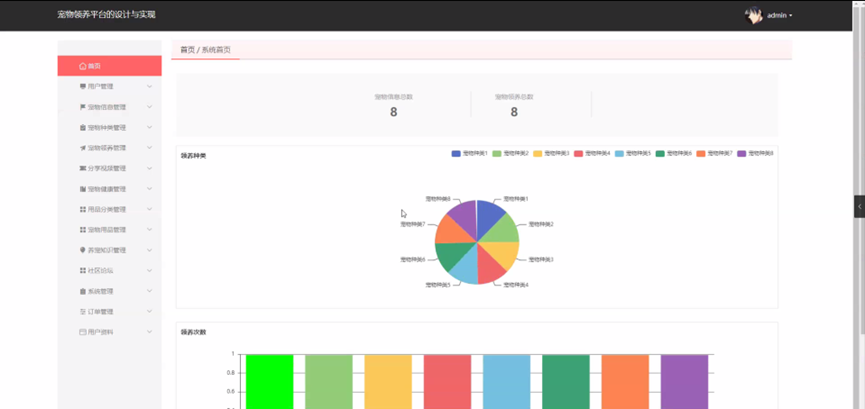Click the 宠物领养平台的设计与实现 header title
This screenshot has height=409, width=865.
[106, 15]
